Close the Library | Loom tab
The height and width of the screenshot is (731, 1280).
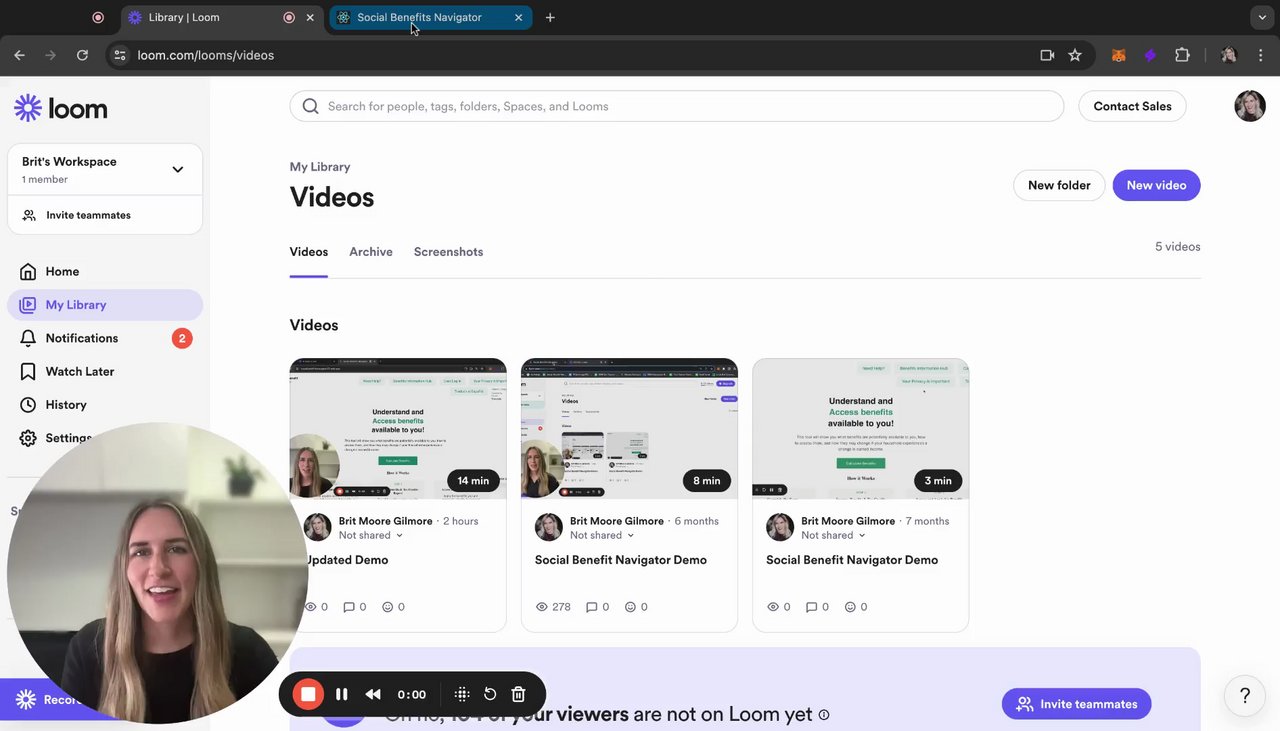[x=310, y=17]
